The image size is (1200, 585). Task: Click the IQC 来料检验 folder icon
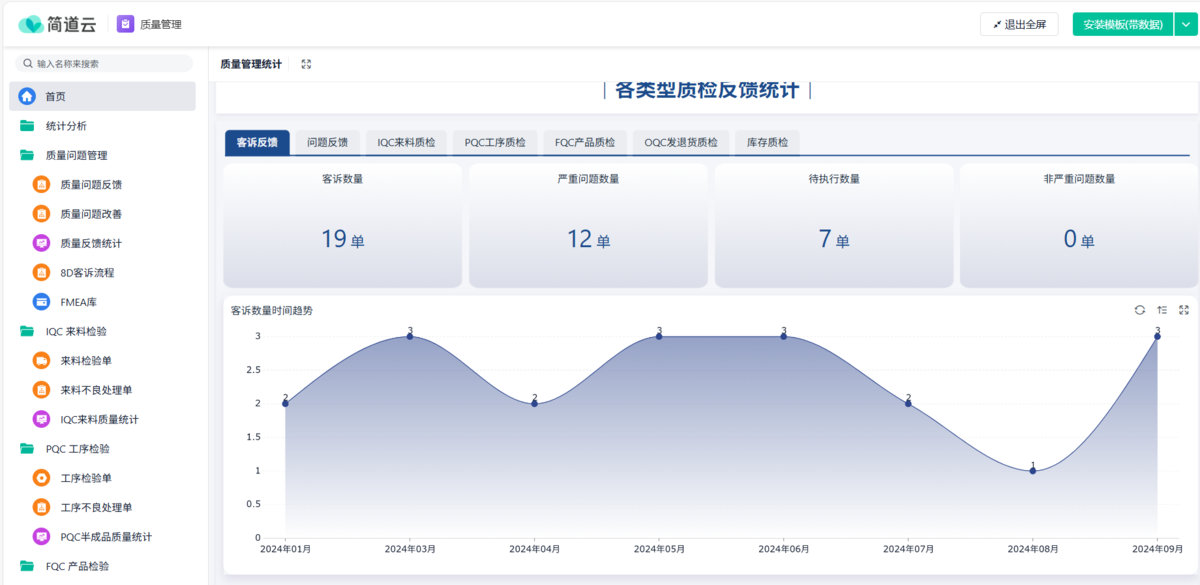[27, 331]
